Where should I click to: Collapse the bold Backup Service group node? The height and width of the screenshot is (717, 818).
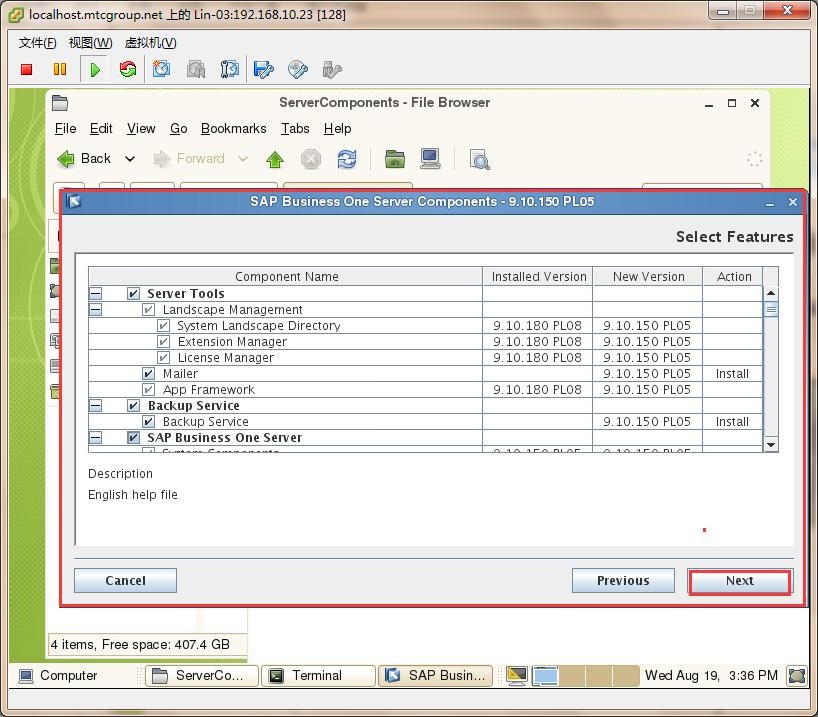[95, 405]
